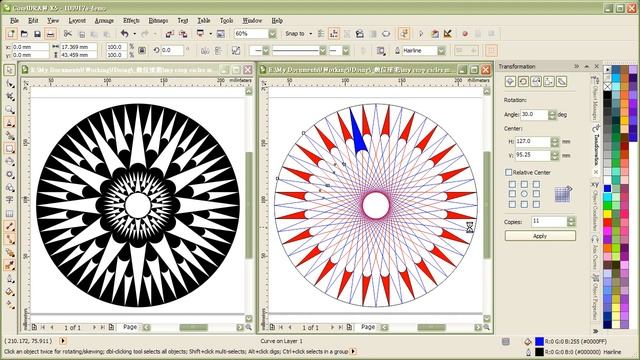The width and height of the screenshot is (640, 360).
Task: Select the Pick tool in the toolbox
Action: [x=10, y=70]
